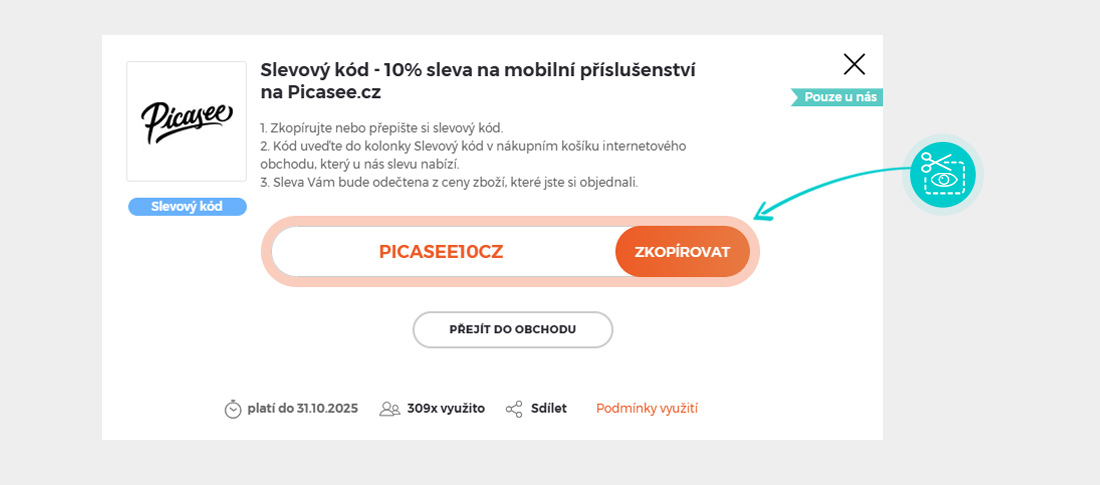The height and width of the screenshot is (485, 1100).
Task: Click the platí do 31.10.2025 text
Action: pyautogui.click(x=302, y=408)
